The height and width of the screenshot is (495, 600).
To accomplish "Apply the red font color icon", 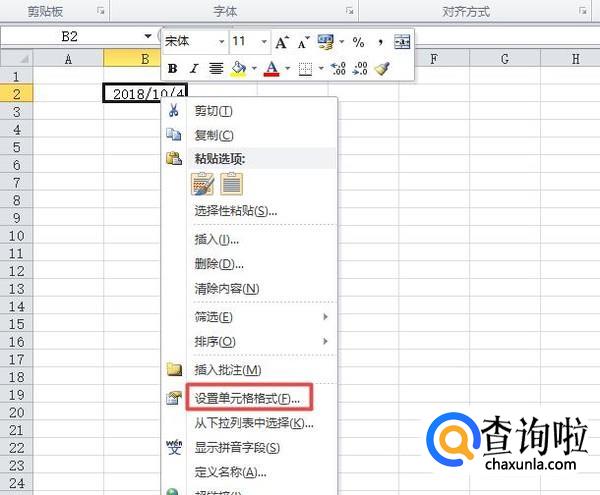I will pos(272,69).
